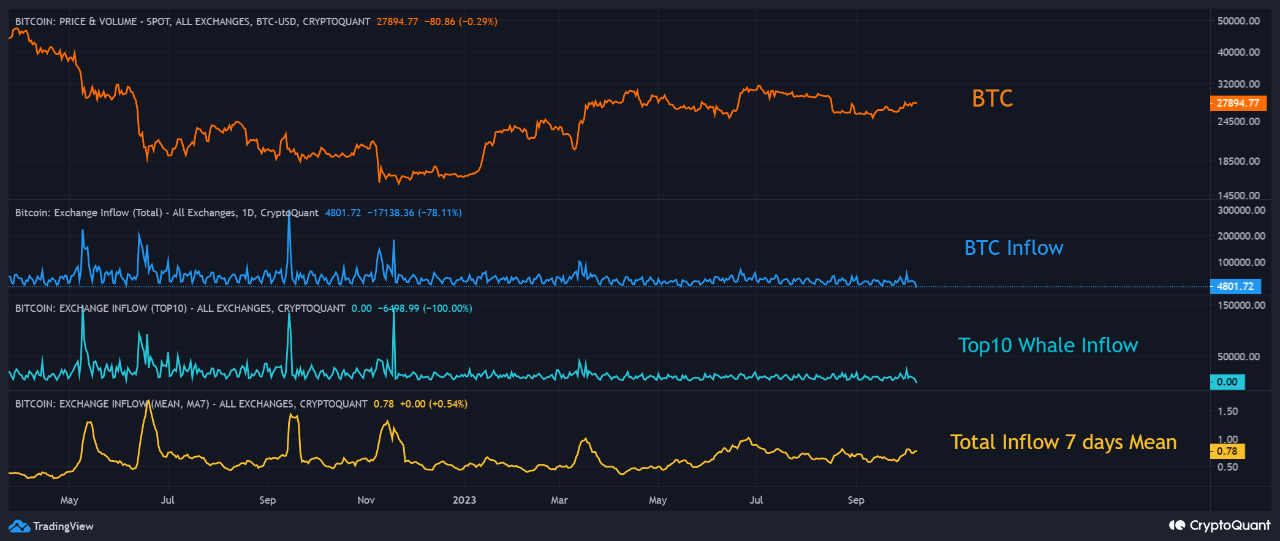
Task: Click the cyan 0.00 value tag
Action: click(1227, 382)
